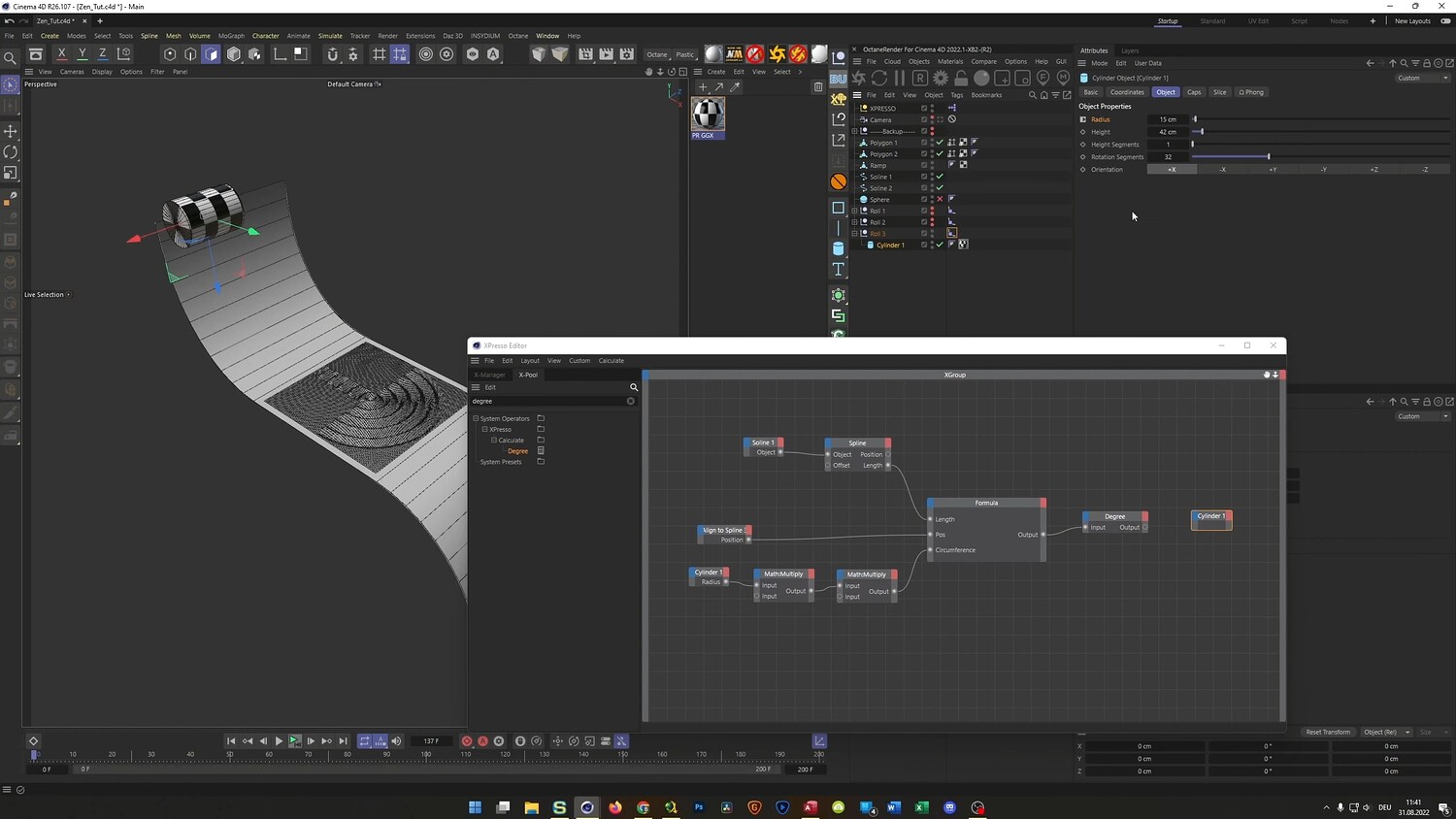Screen dimensions: 1456x819
Task: Toggle Sphere object red X enable mark
Action: point(940,200)
